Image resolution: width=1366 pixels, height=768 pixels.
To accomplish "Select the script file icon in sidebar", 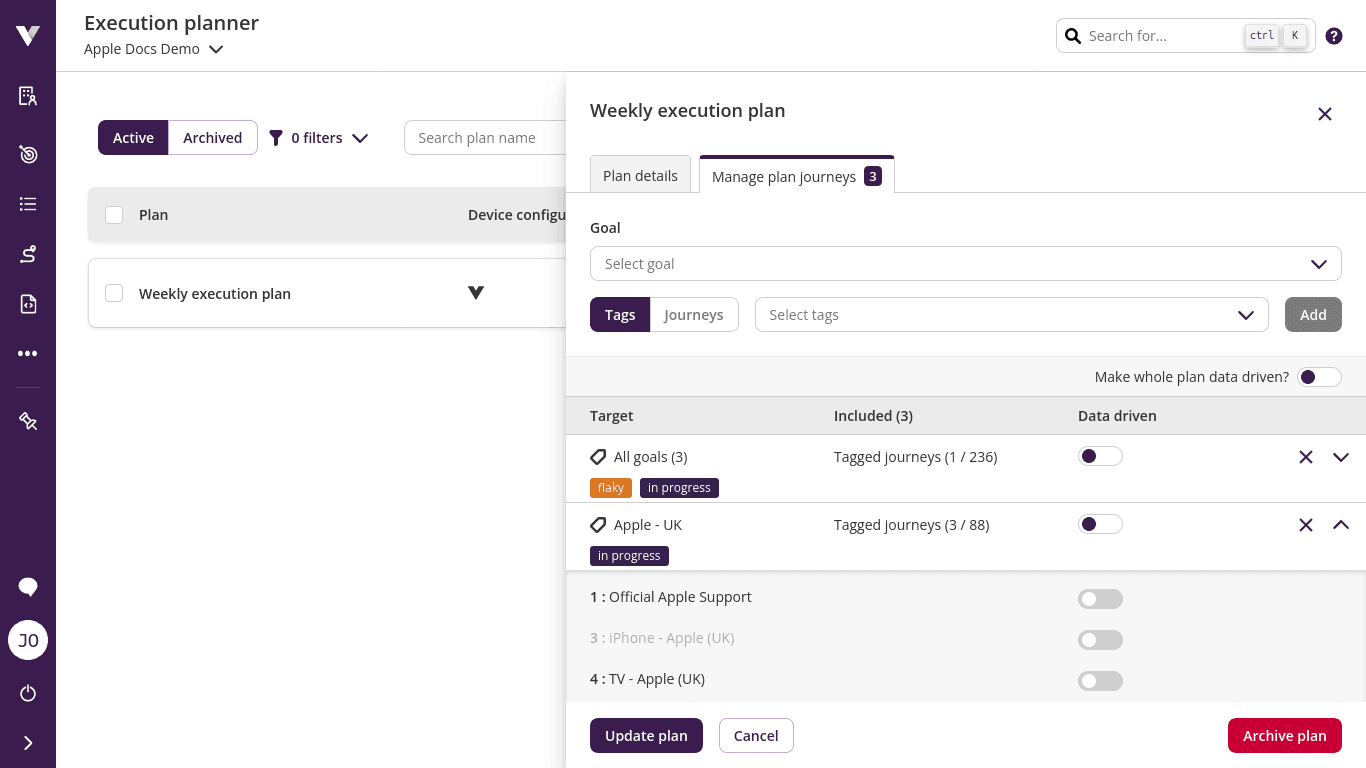I will [27, 304].
